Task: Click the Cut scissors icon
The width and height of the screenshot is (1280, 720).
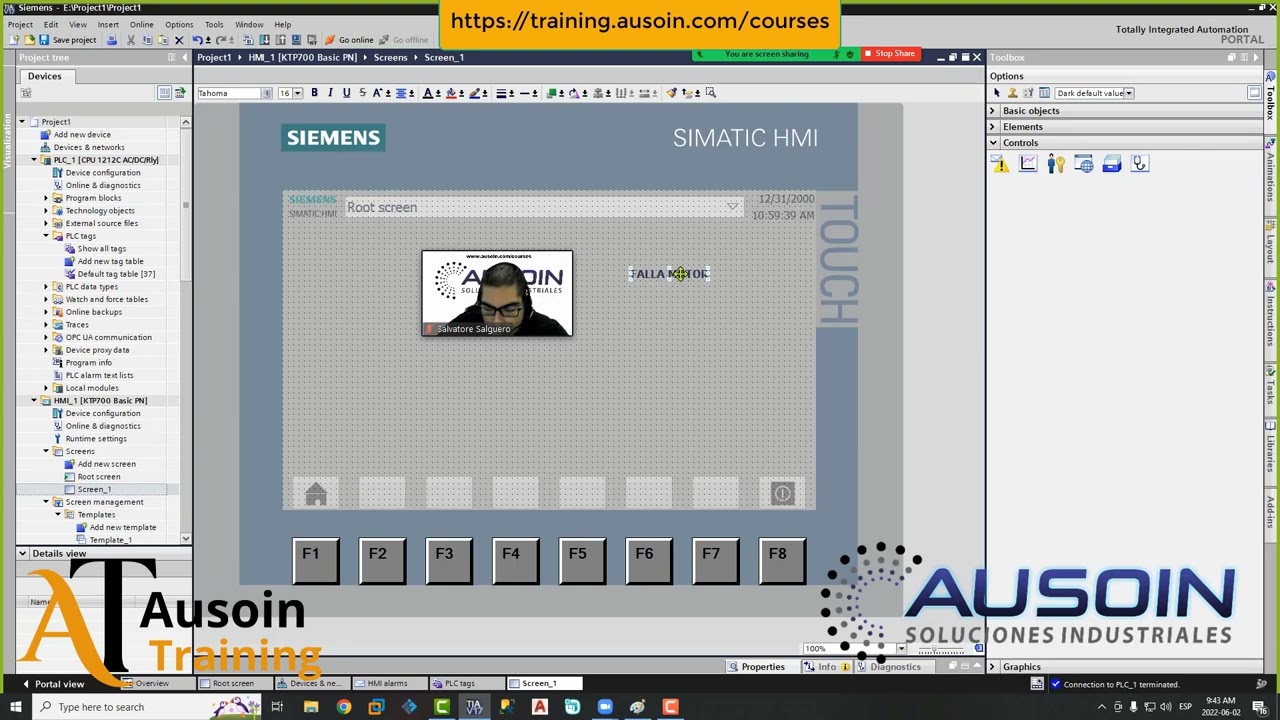Action: 130,40
